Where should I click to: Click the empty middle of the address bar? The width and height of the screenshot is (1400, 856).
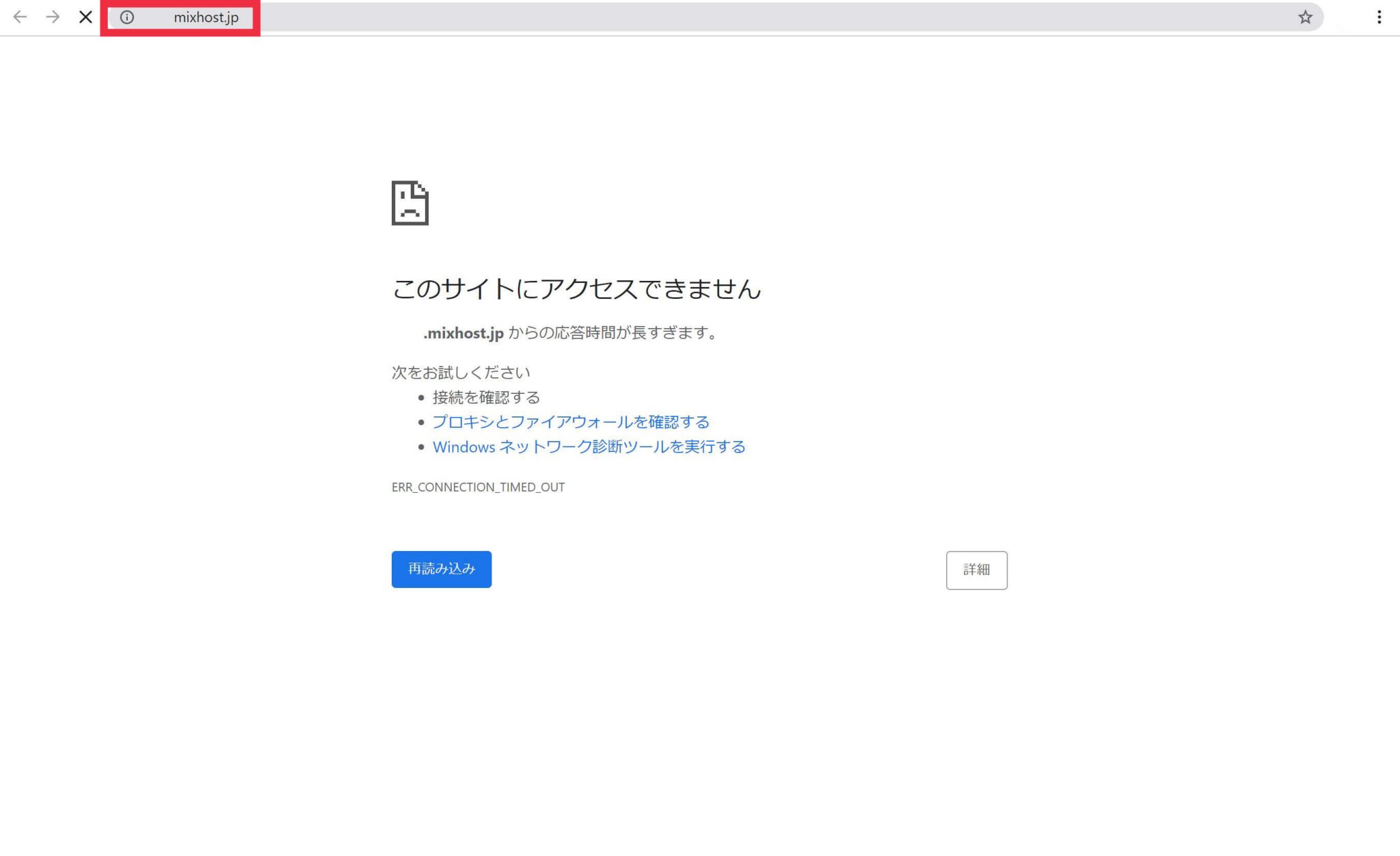(752, 17)
